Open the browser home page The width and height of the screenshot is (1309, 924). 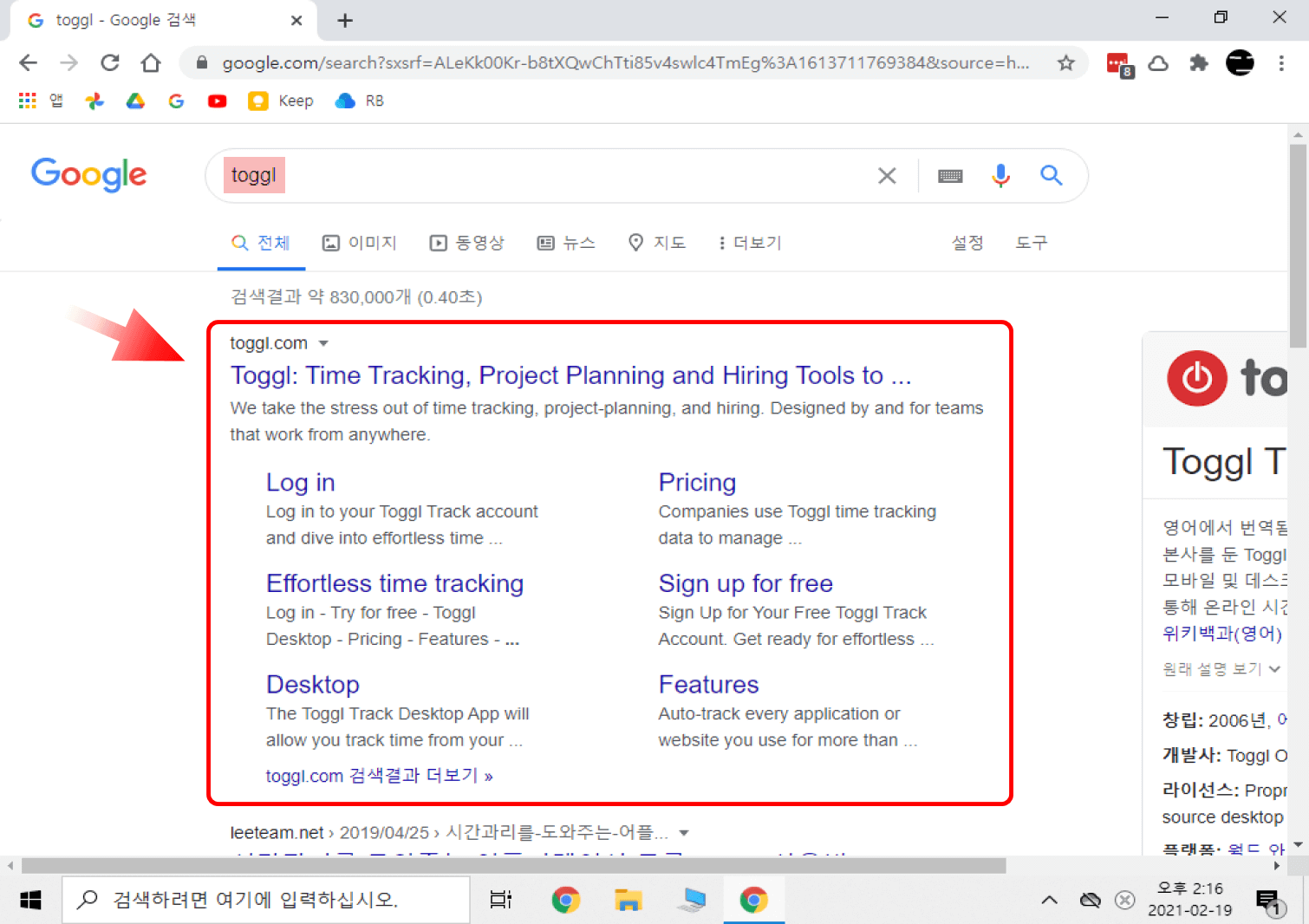click(x=151, y=62)
